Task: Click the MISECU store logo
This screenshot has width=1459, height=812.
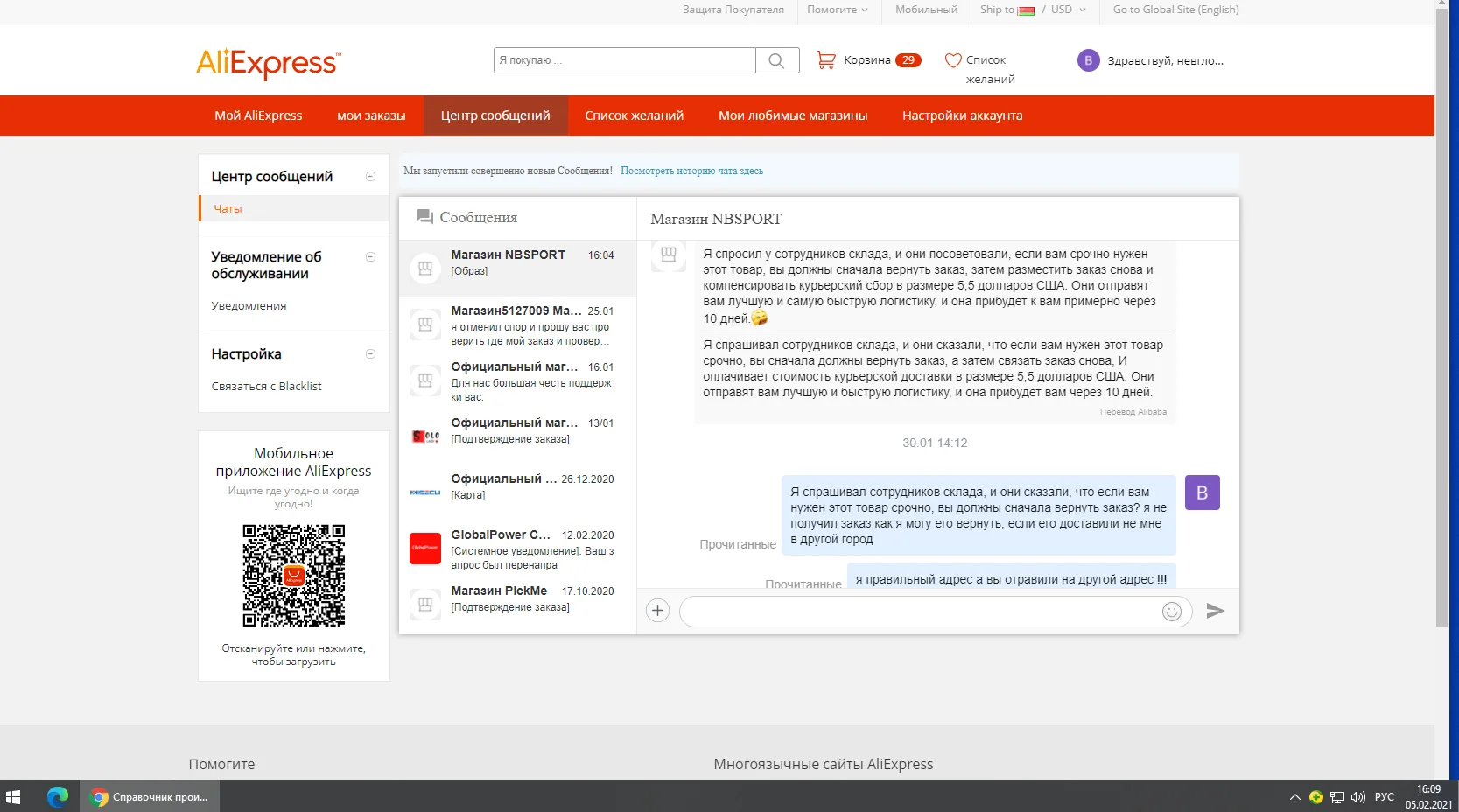Action: pyautogui.click(x=425, y=493)
